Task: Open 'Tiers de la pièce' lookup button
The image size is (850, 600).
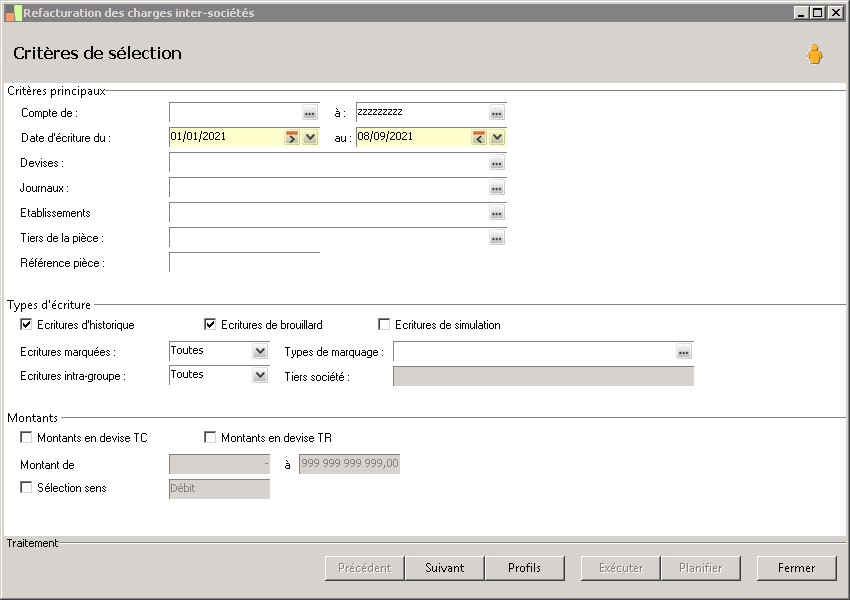Action: click(x=497, y=238)
